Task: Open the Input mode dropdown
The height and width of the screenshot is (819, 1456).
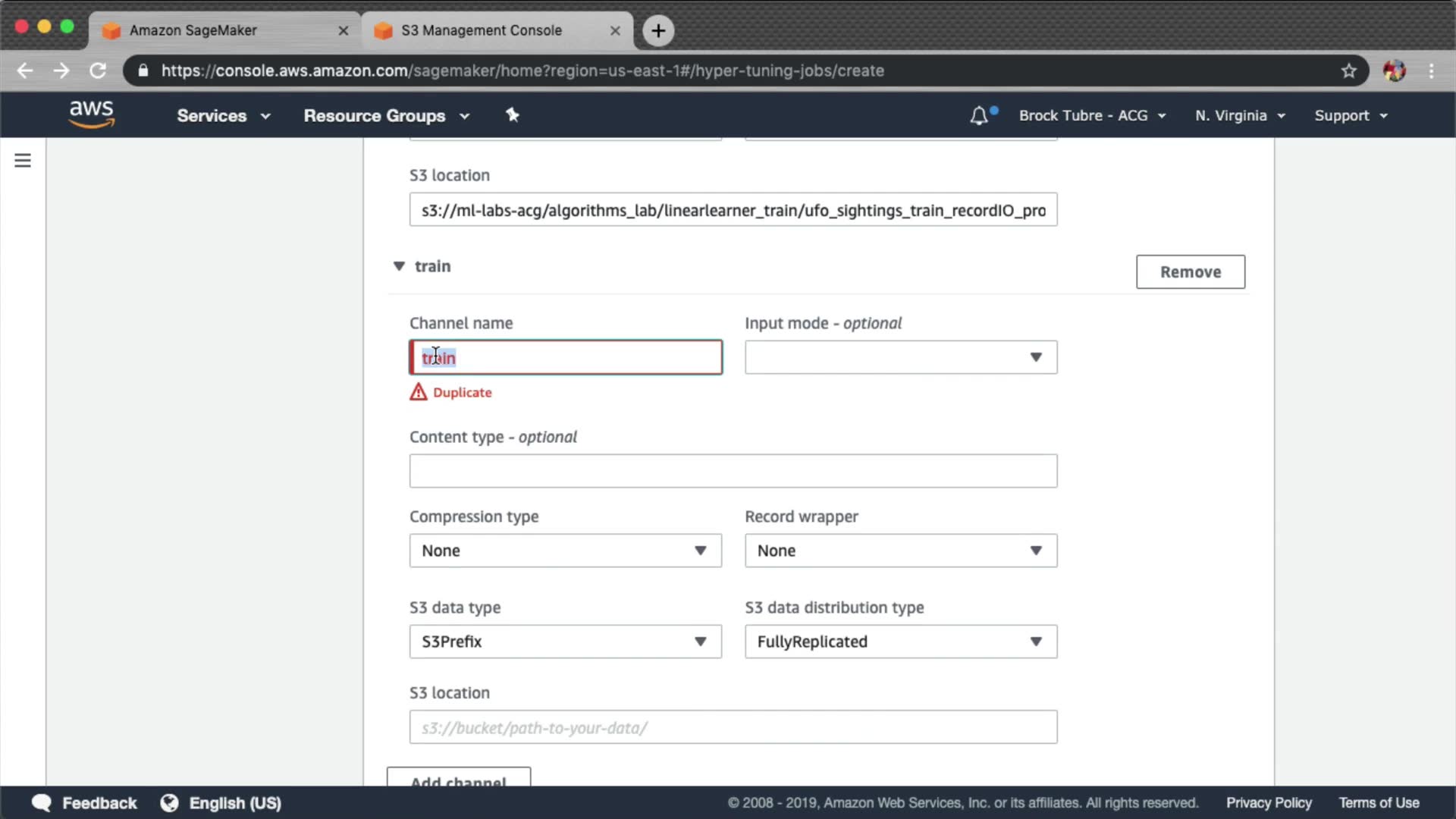Action: pos(900,357)
